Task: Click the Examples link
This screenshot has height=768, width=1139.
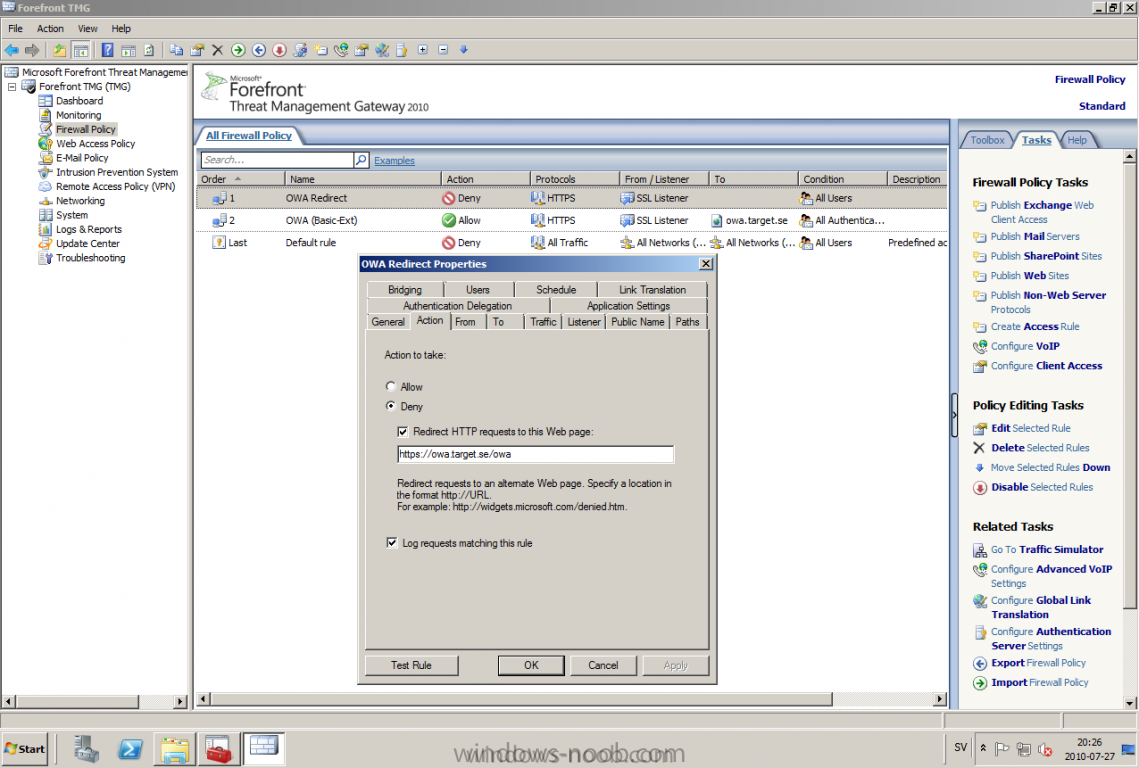Action: coord(394,161)
